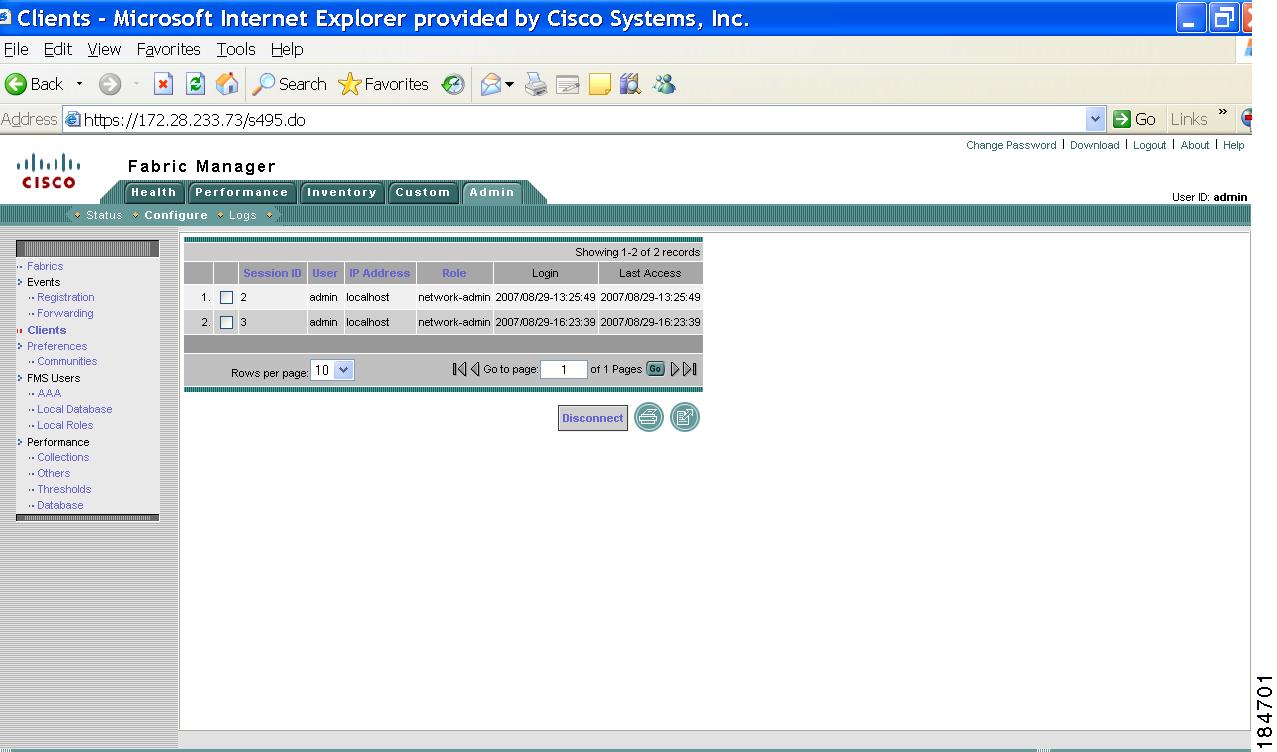
Task: Open the File menu
Action: click(16, 49)
